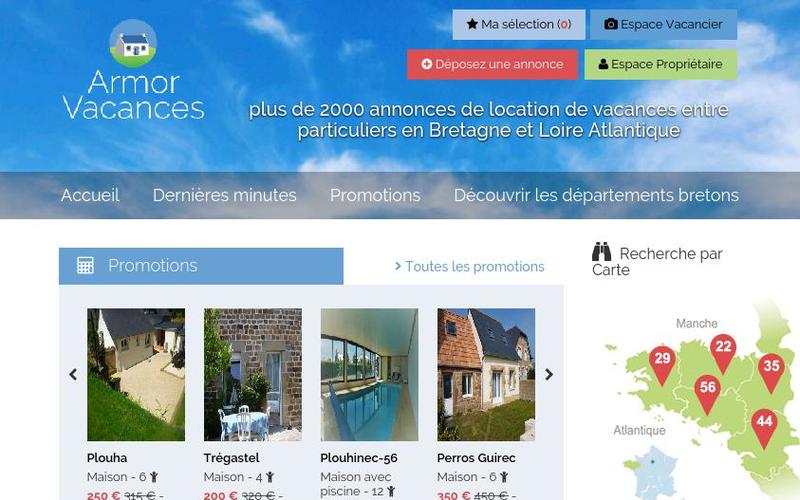Open Plouha house listing thumbnail
This screenshot has height=500, width=800.
[136, 374]
